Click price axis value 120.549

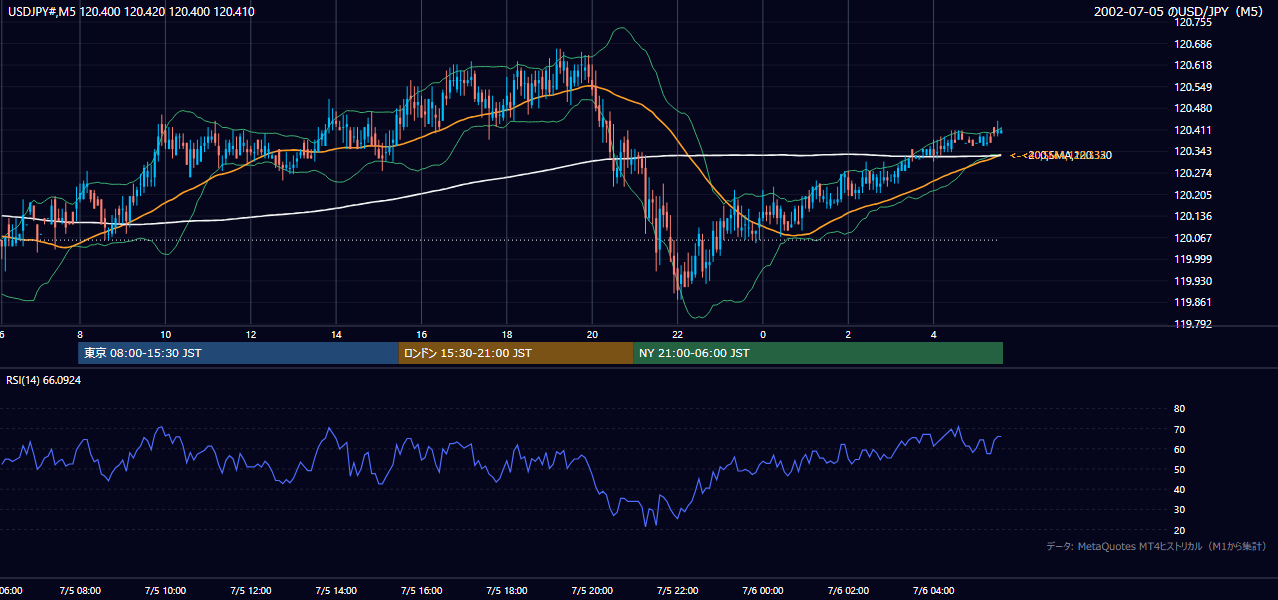1194,88
